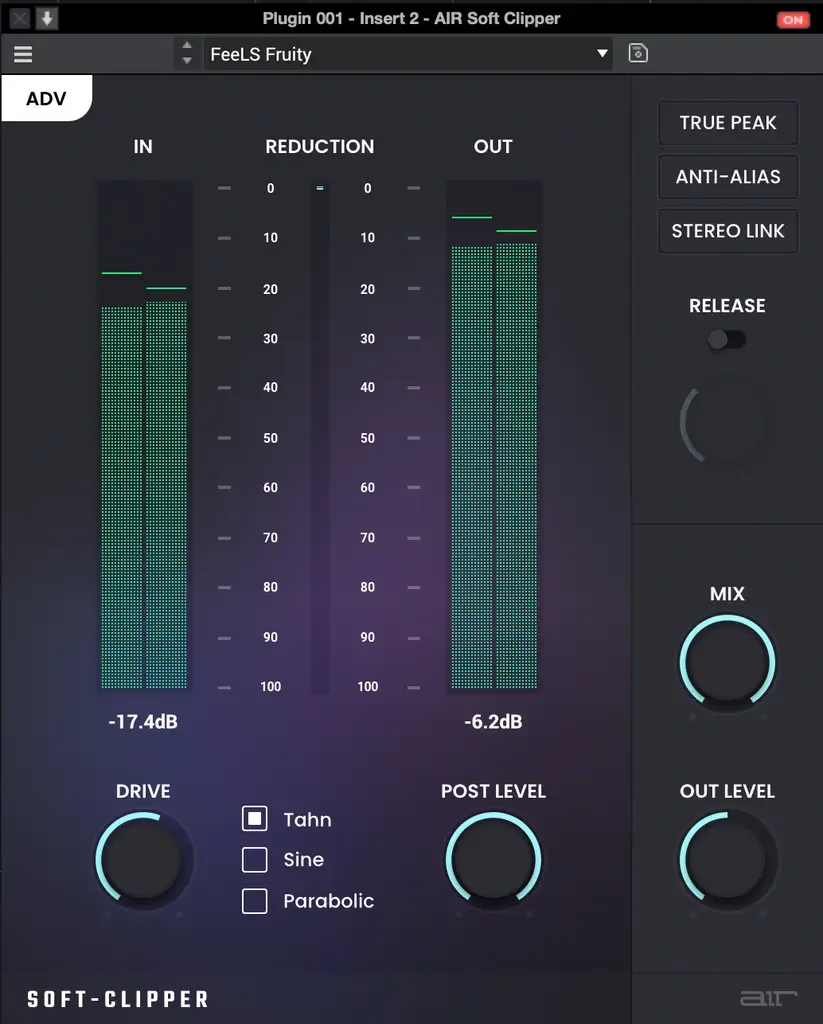Step to the previous preset with the up arrow
The height and width of the screenshot is (1024, 823).
187,46
